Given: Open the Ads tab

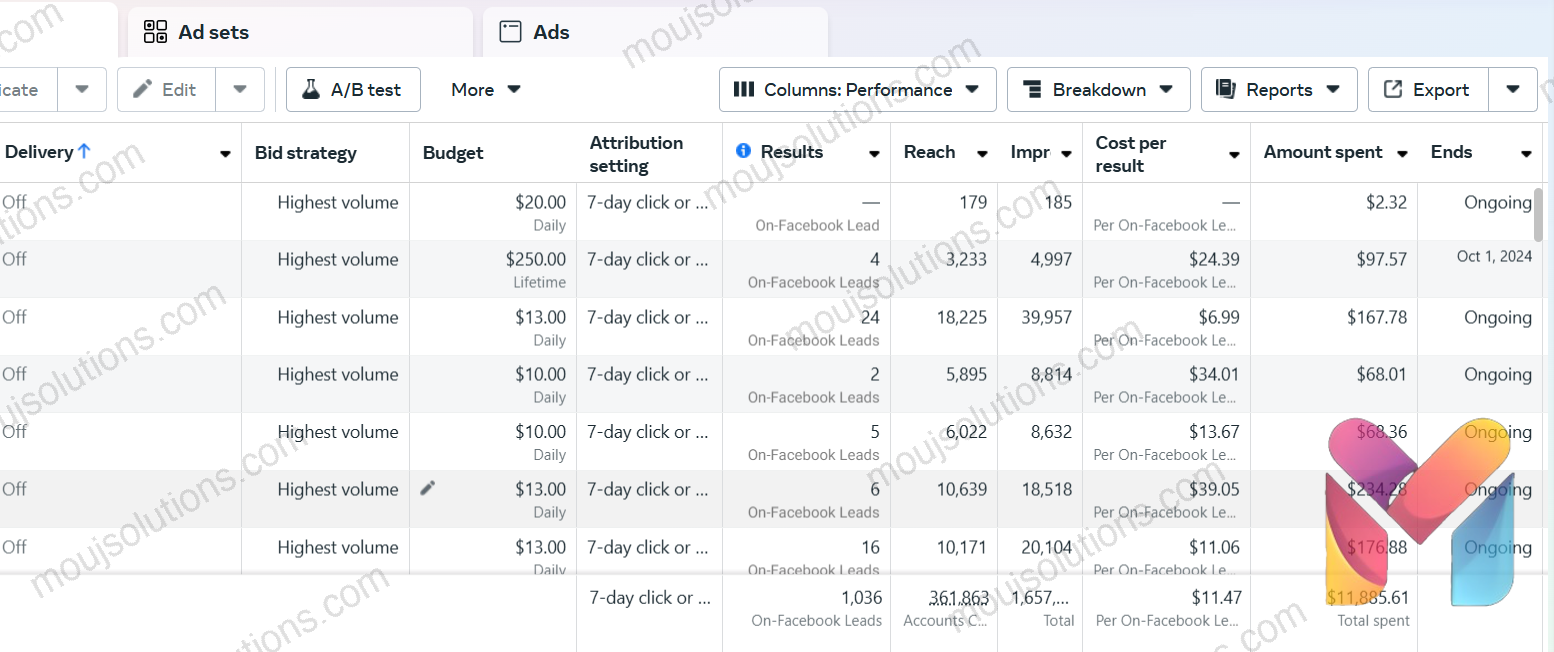Looking at the screenshot, I should pyautogui.click(x=655, y=32).
